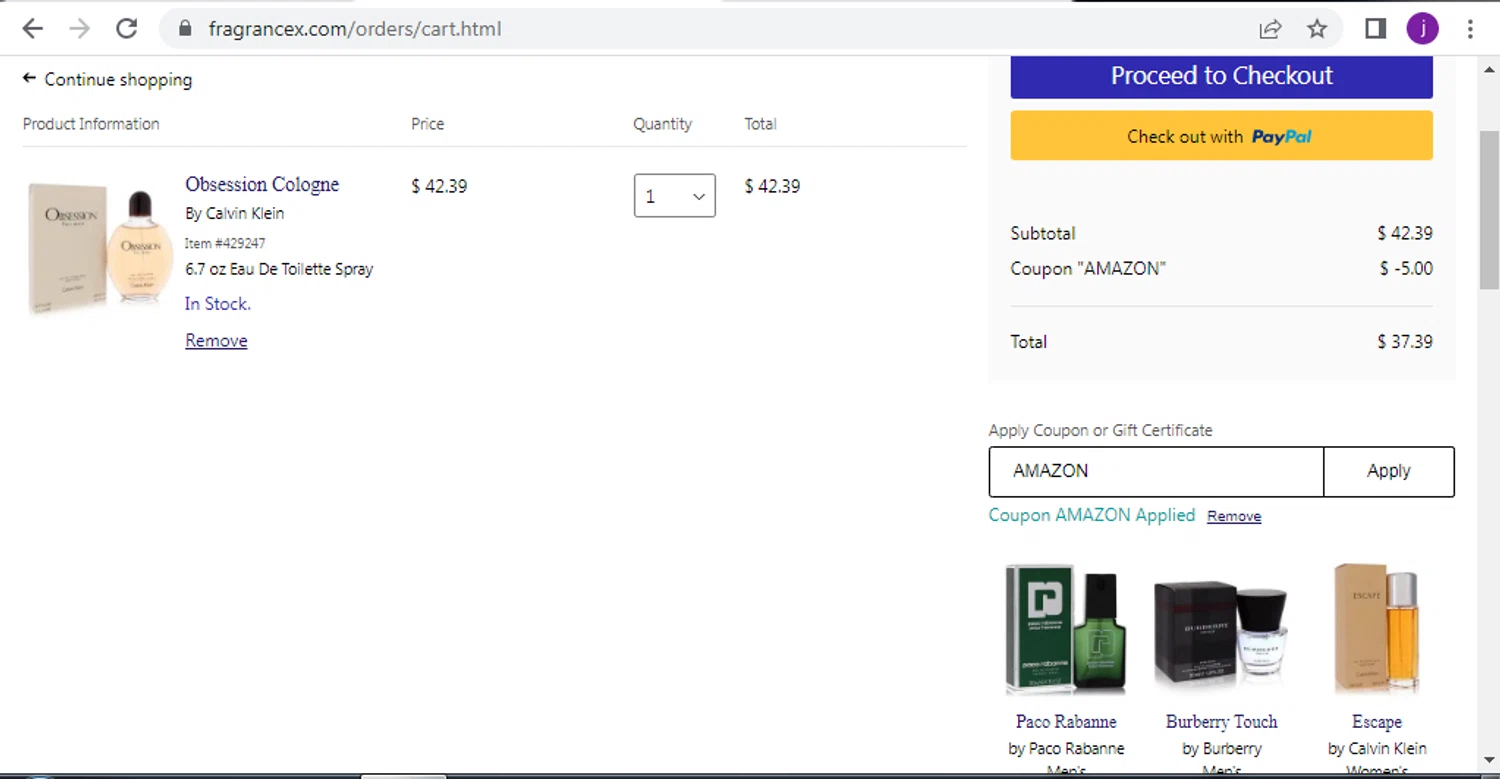Remove Obsession Cologne from cart
Screen dimensions: 1500x779
[216, 341]
